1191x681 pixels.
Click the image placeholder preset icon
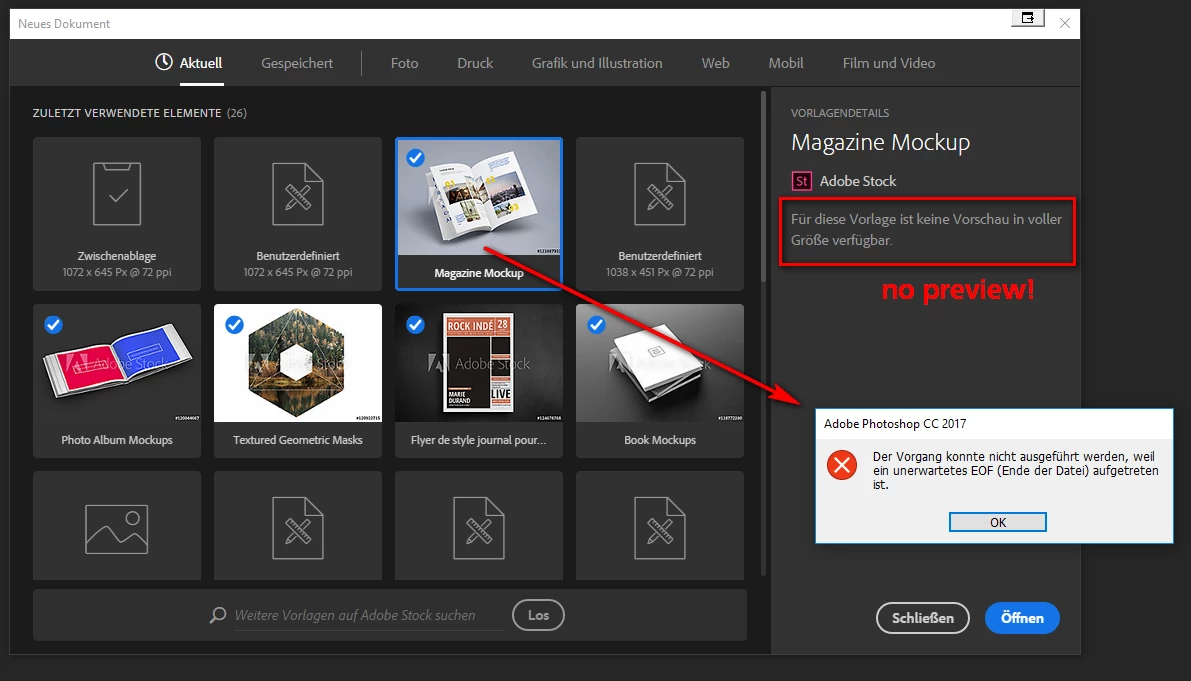pyautogui.click(x=117, y=528)
